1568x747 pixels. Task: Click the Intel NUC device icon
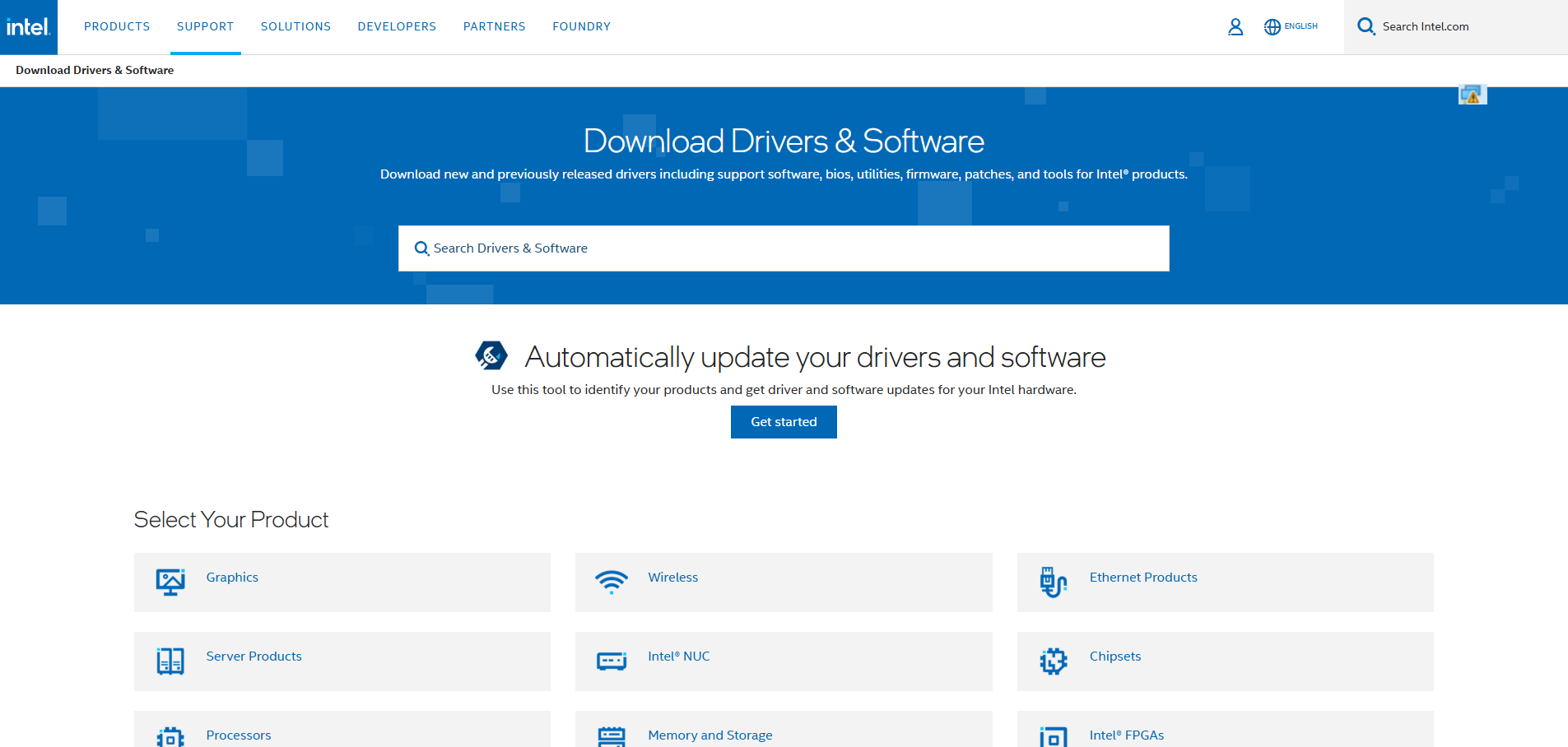[612, 661]
